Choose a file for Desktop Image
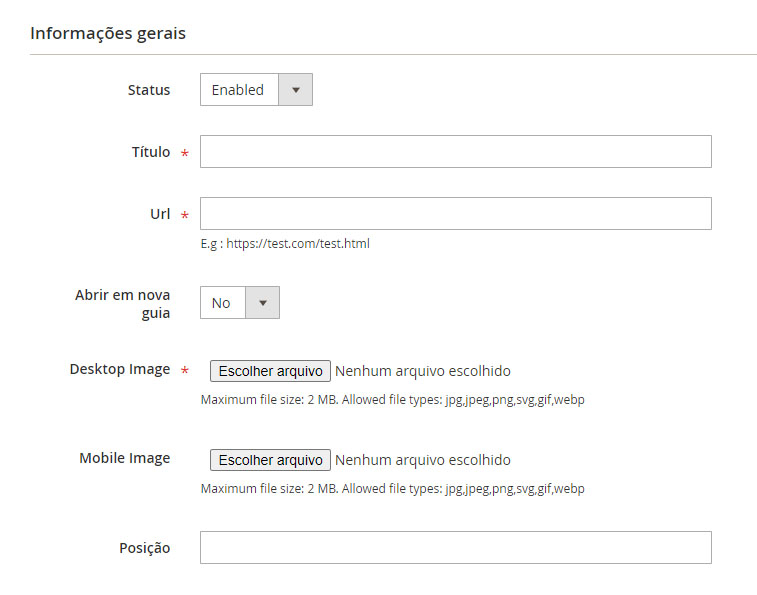Image resolution: width=757 pixels, height=595 pixels. [270, 371]
